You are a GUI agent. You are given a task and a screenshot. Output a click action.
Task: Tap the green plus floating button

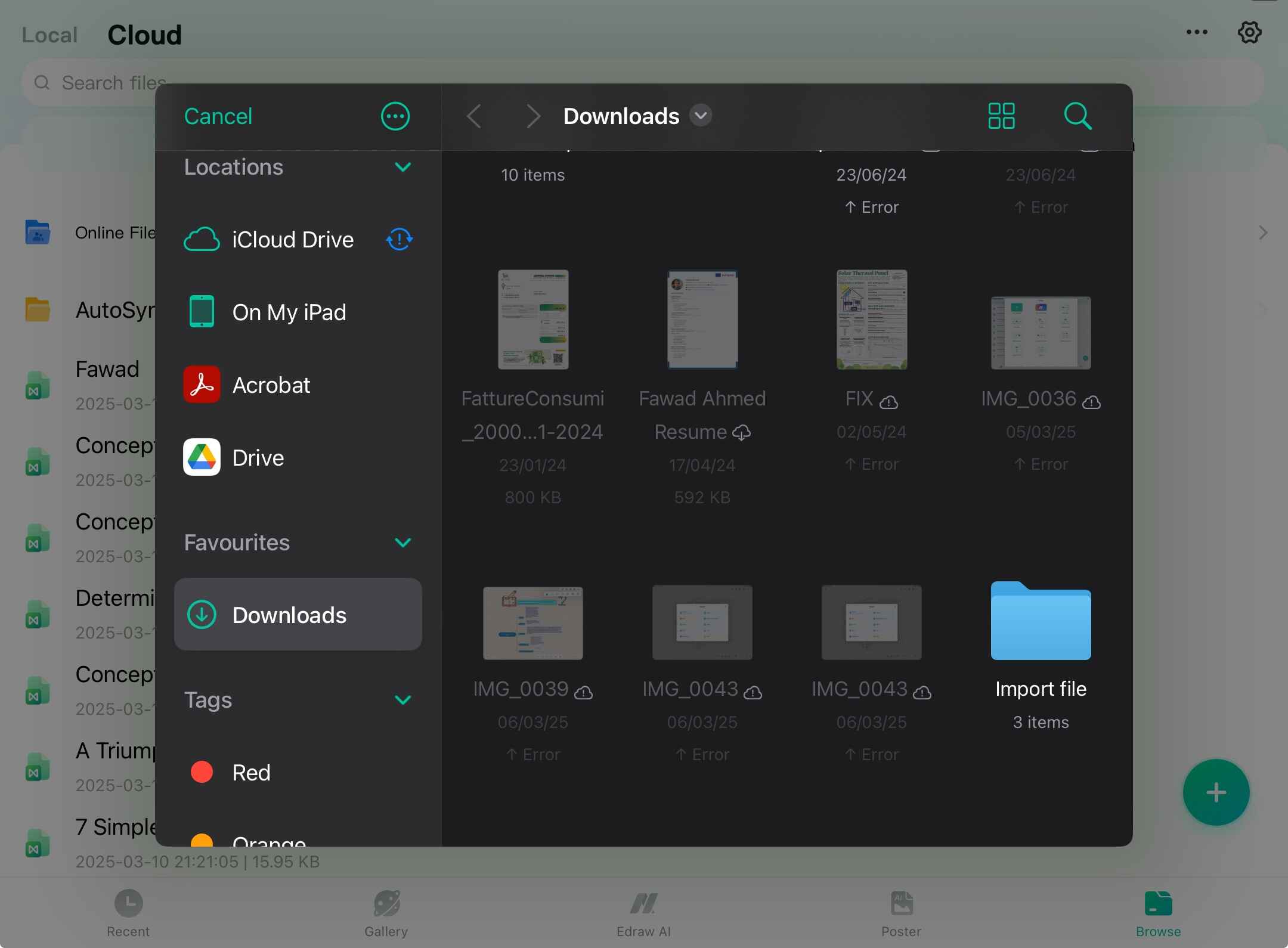[1216, 792]
